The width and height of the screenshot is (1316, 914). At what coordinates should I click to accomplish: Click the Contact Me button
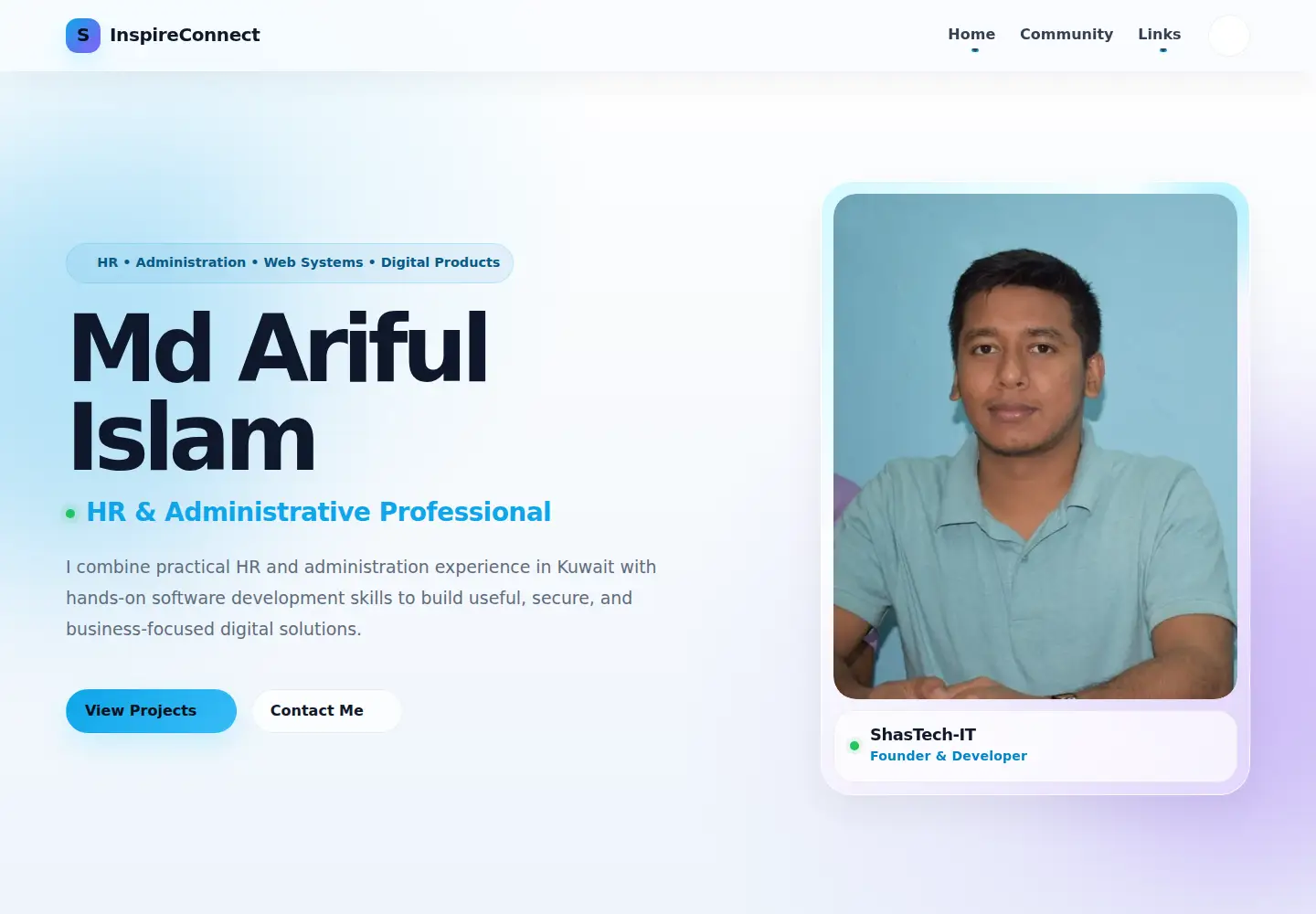coord(327,711)
